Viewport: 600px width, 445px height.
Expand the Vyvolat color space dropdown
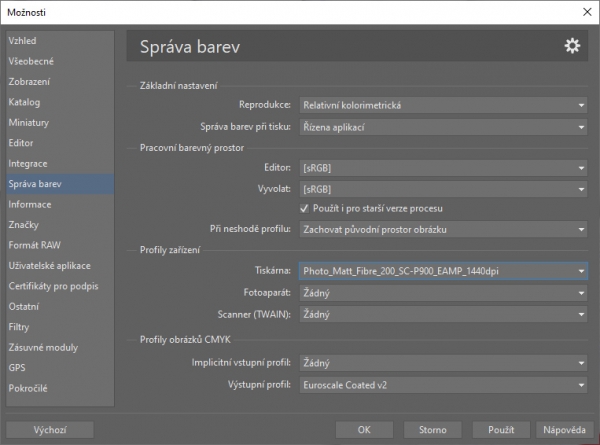click(443, 189)
